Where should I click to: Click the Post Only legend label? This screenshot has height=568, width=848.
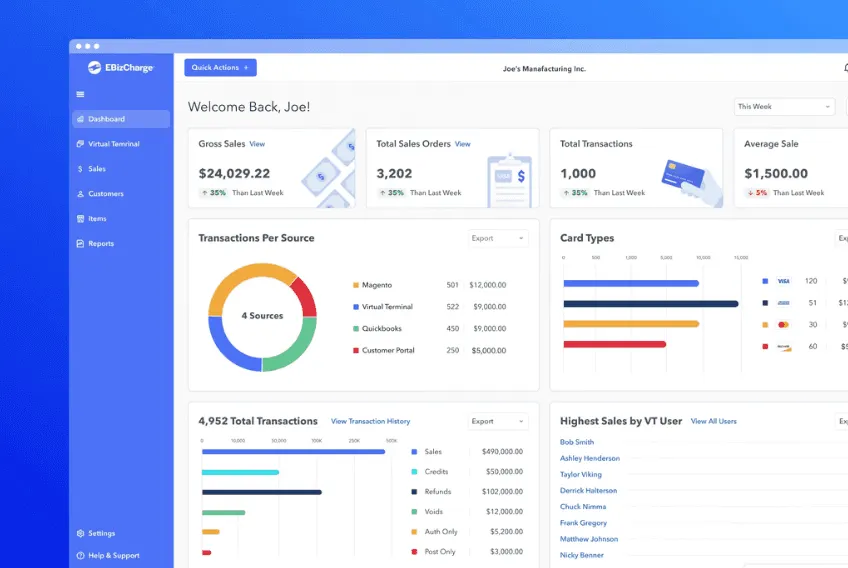[440, 552]
